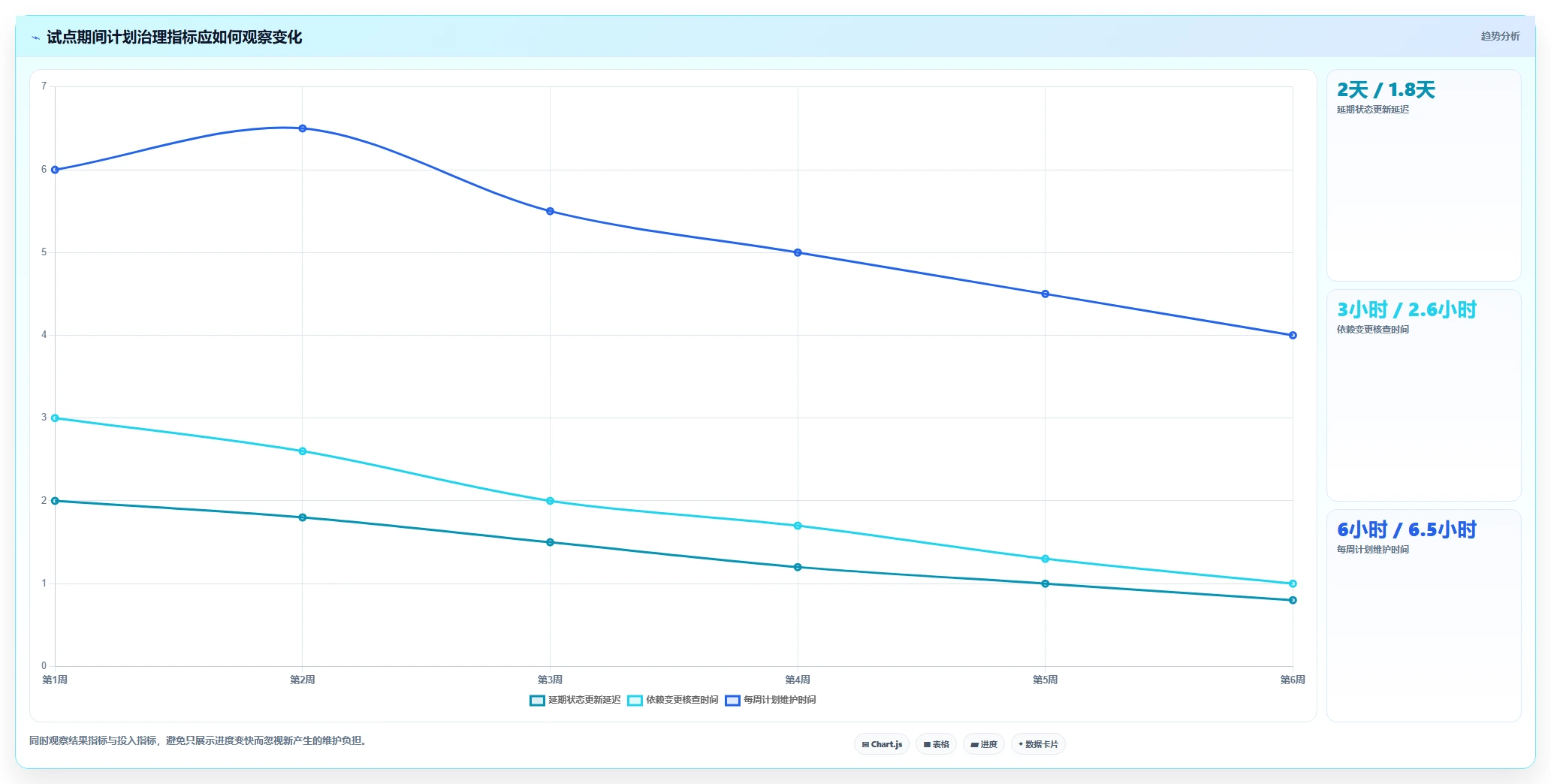The width and height of the screenshot is (1551, 784).
Task: Click the 第4周 x-axis label
Action: (798, 680)
